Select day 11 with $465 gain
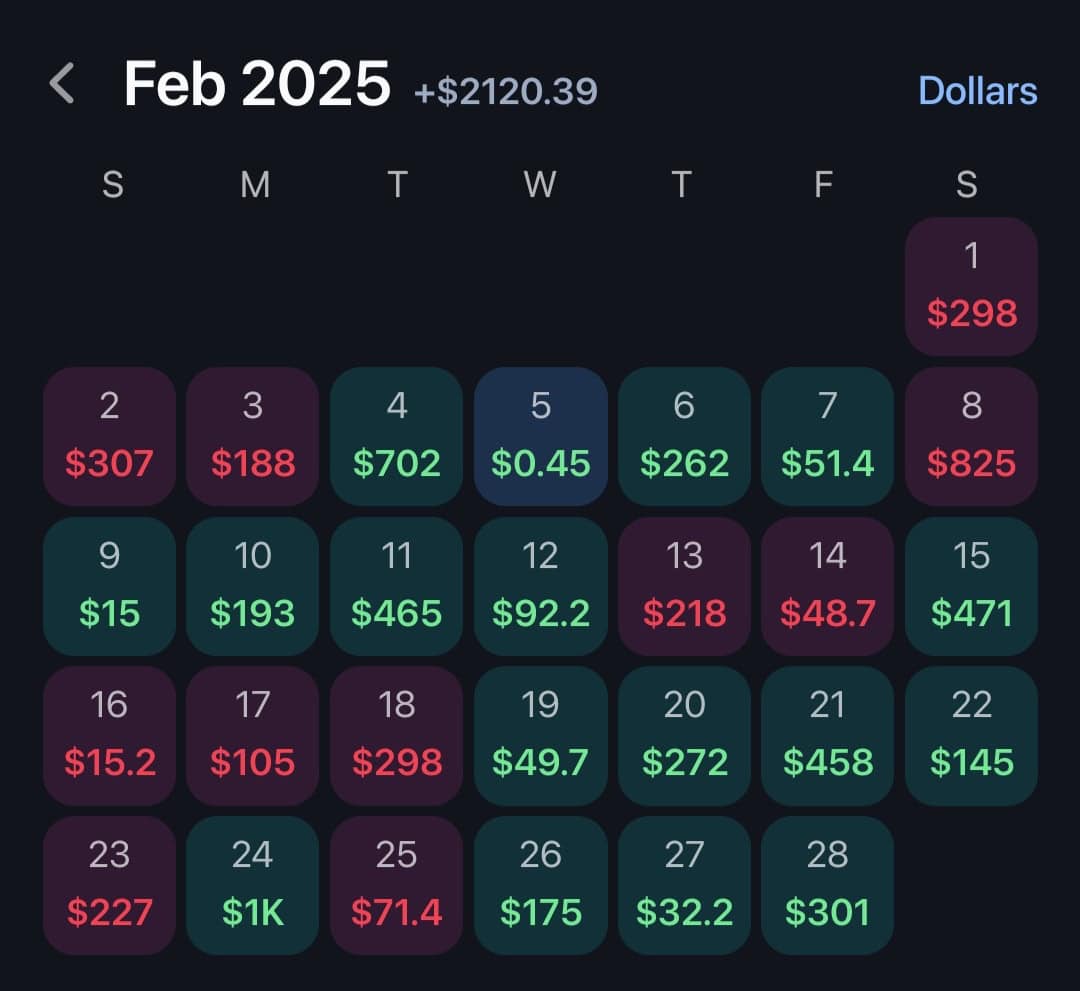Viewport: 1080px width, 991px height. [x=396, y=586]
